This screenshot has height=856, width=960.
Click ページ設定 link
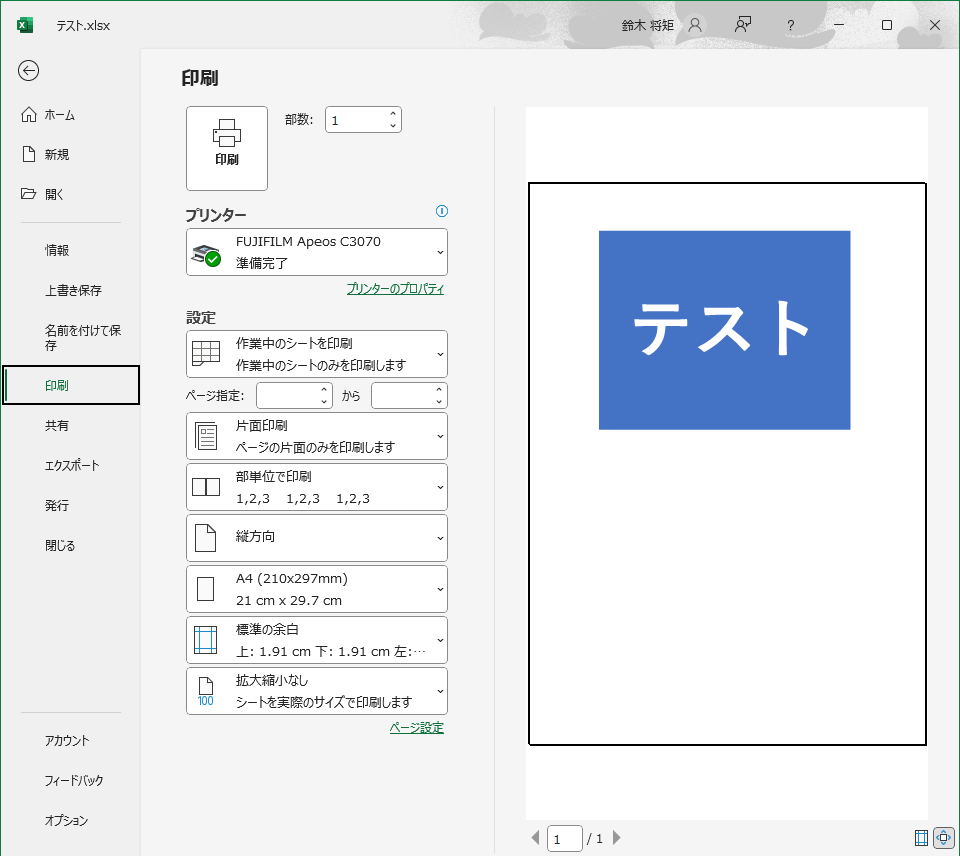pos(416,727)
